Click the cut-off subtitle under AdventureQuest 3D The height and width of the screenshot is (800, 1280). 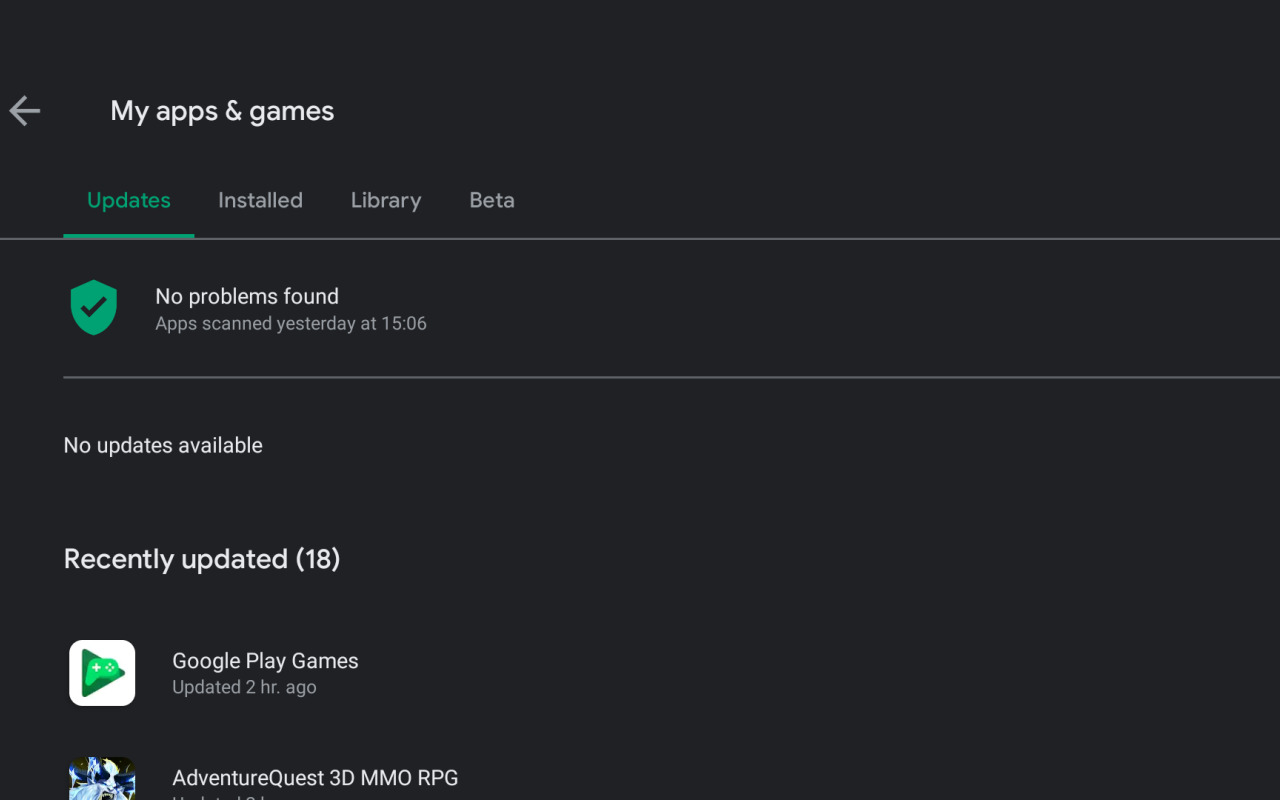230,797
